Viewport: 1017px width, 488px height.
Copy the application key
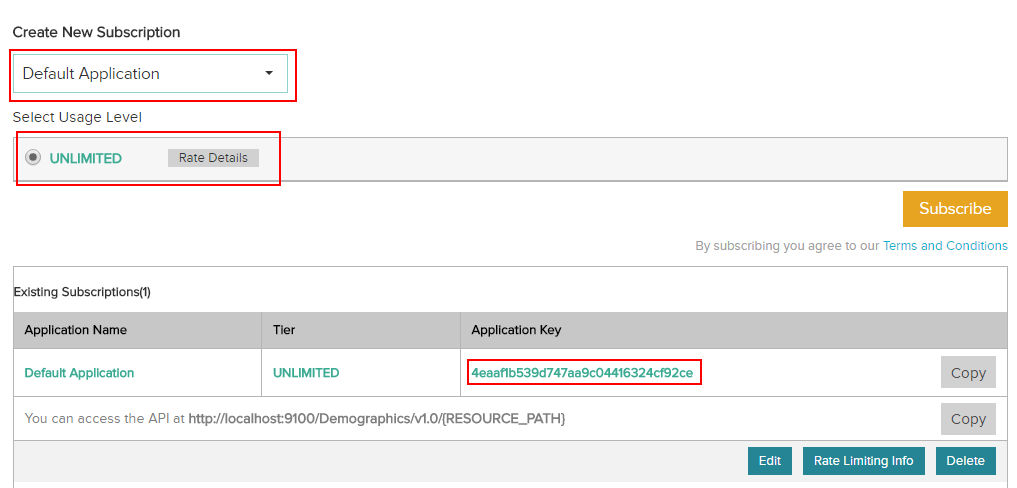(968, 372)
